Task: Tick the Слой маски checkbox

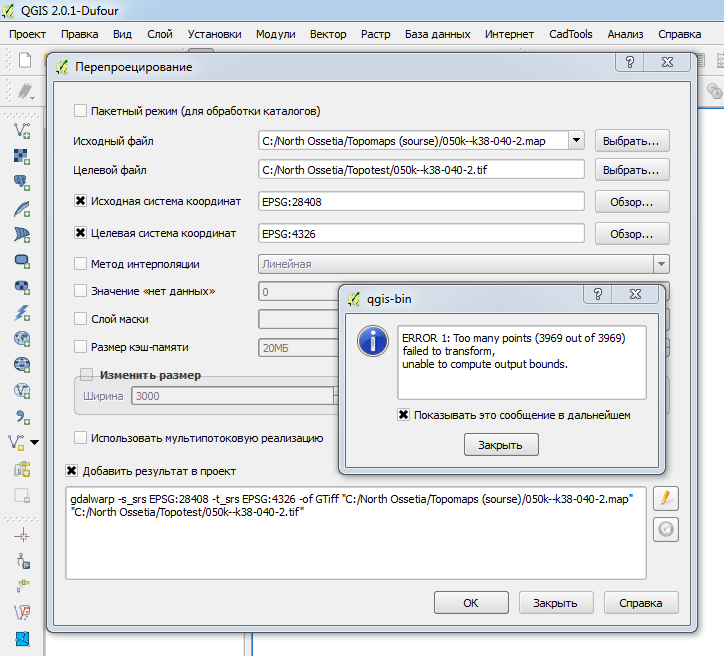Action: 80,319
